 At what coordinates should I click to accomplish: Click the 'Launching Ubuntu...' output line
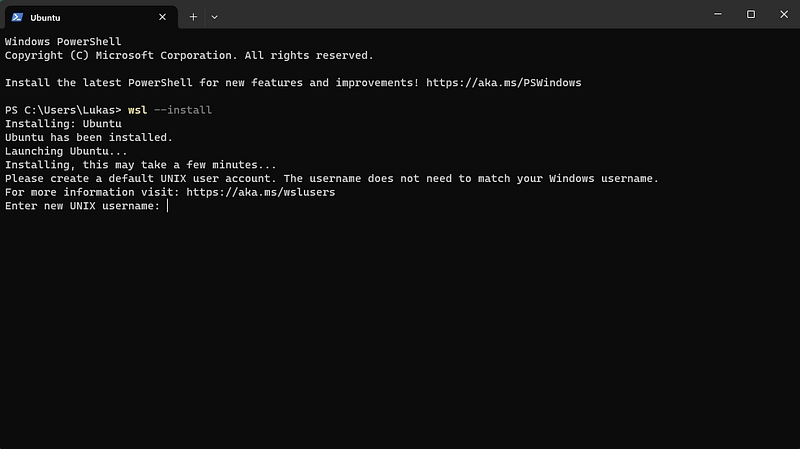point(66,152)
